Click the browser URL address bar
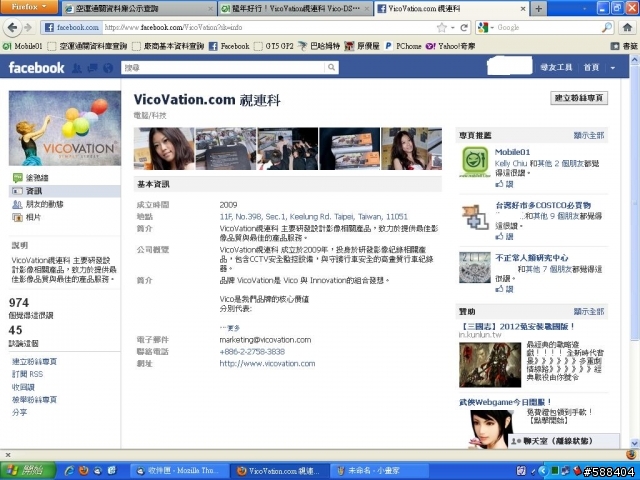Image resolution: width=640 pixels, height=480 pixels. 269,28
